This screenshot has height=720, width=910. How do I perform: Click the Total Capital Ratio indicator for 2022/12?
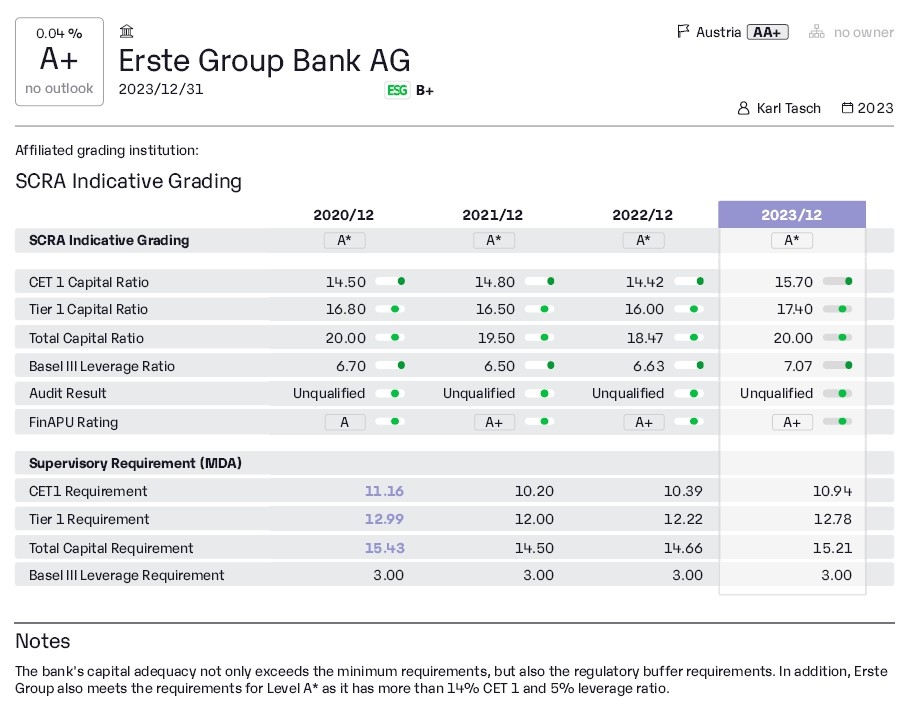point(689,337)
